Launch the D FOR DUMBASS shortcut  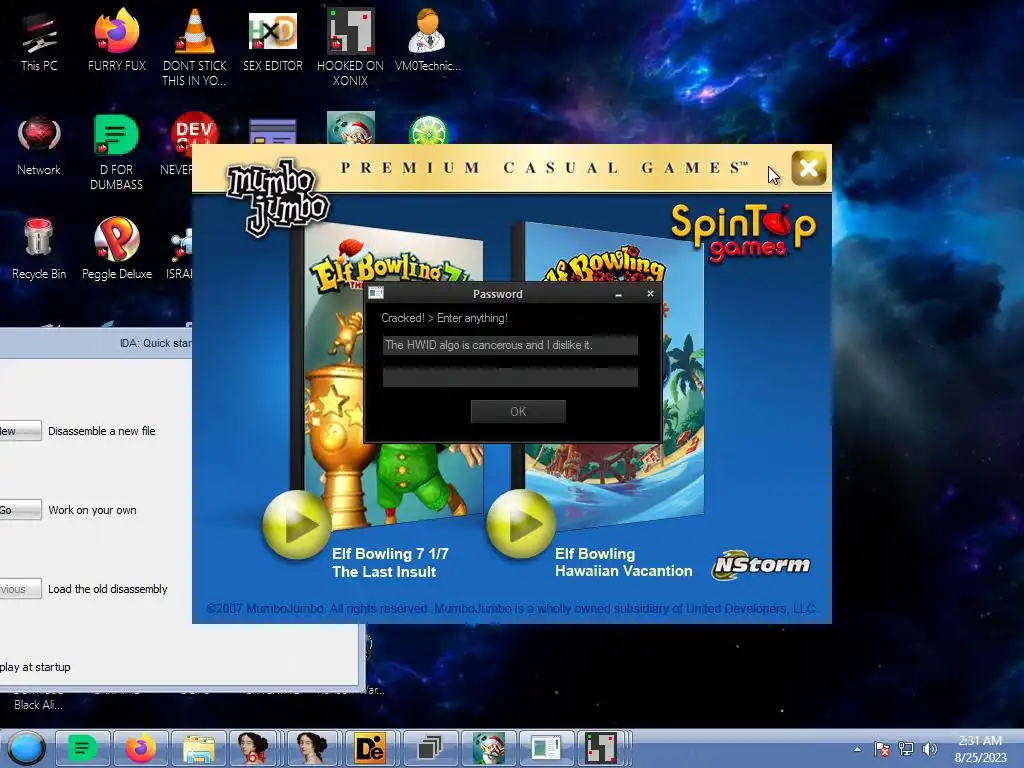click(116, 152)
